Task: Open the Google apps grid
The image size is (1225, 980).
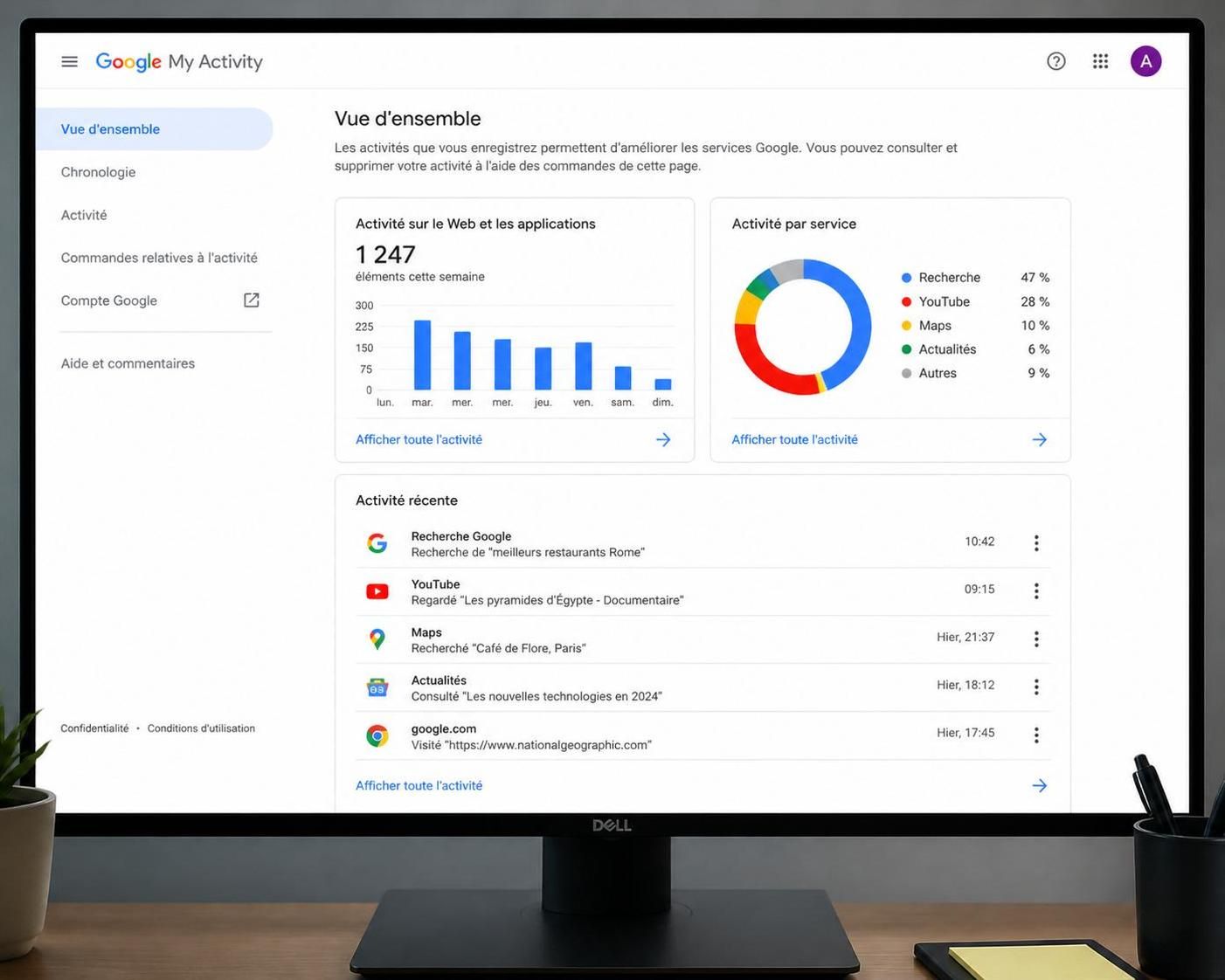Action: pyautogui.click(x=1101, y=61)
